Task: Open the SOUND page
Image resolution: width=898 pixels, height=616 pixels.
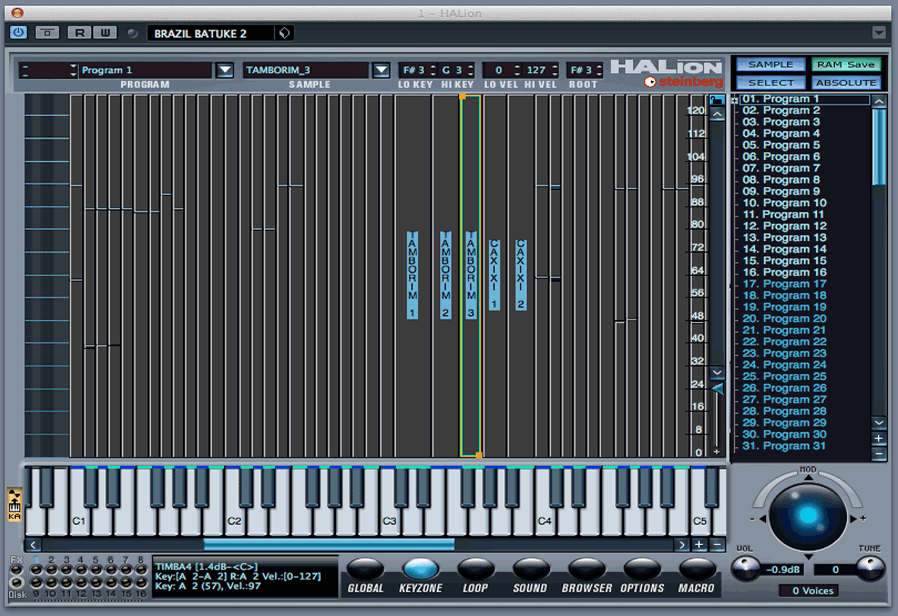Action: pos(530,569)
